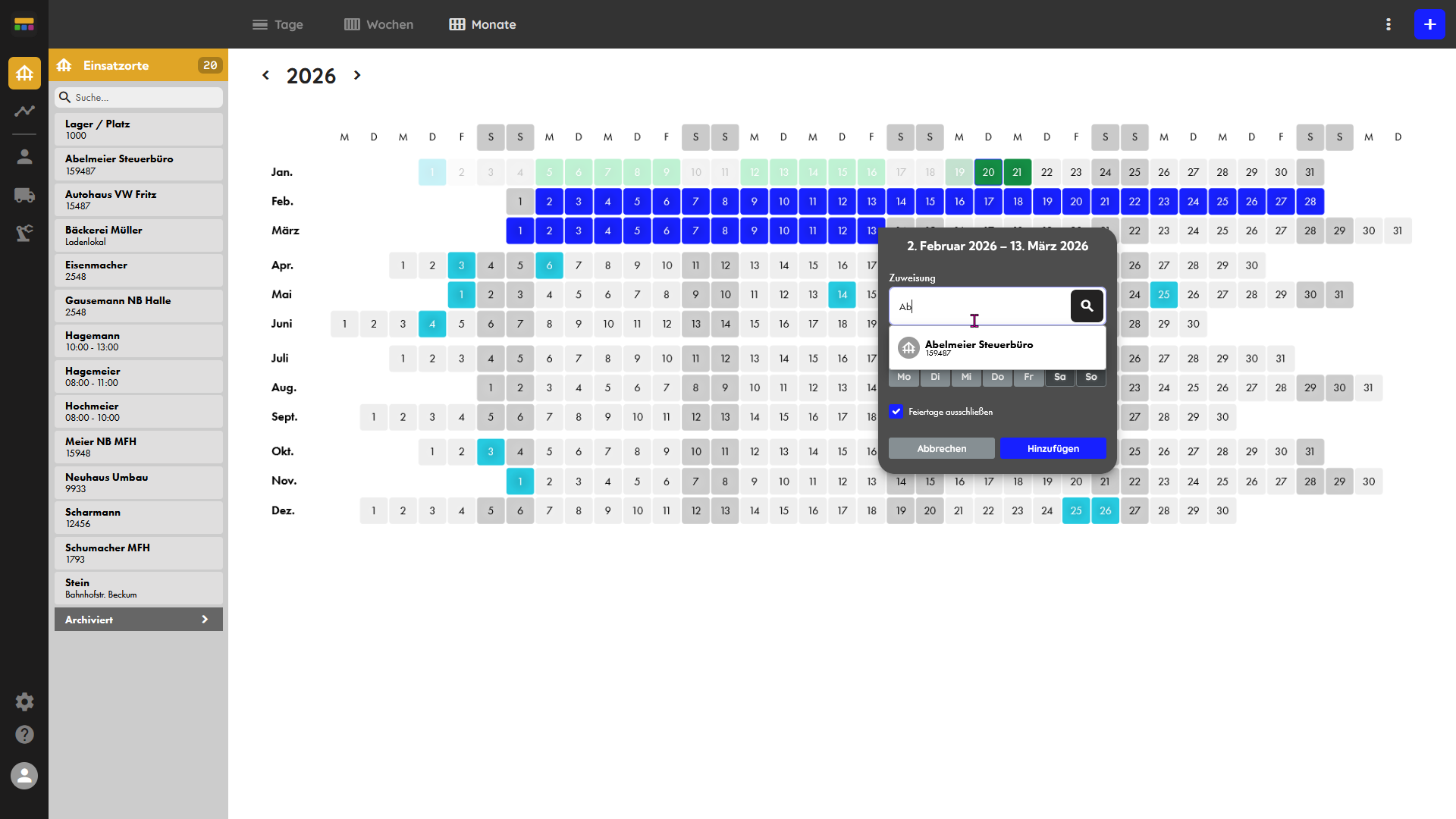Switch to the Wochen view tab
Viewport: 1456px width, 819px height.
coord(378,24)
